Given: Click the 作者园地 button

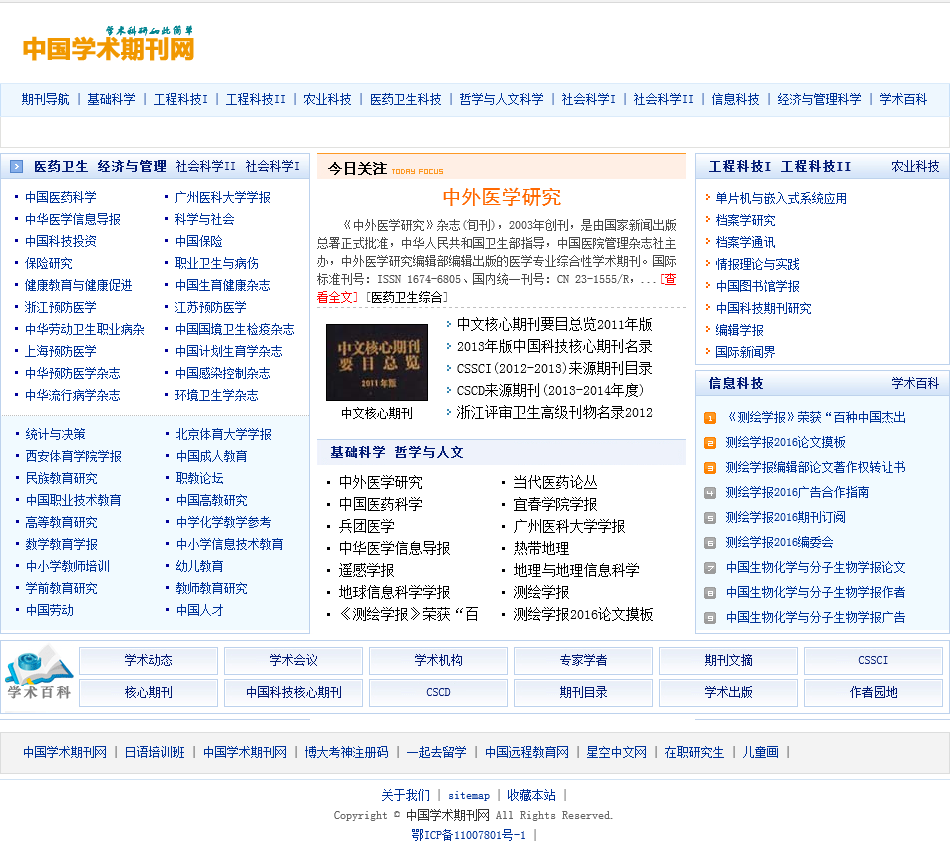Looking at the screenshot, I should coord(873,693).
